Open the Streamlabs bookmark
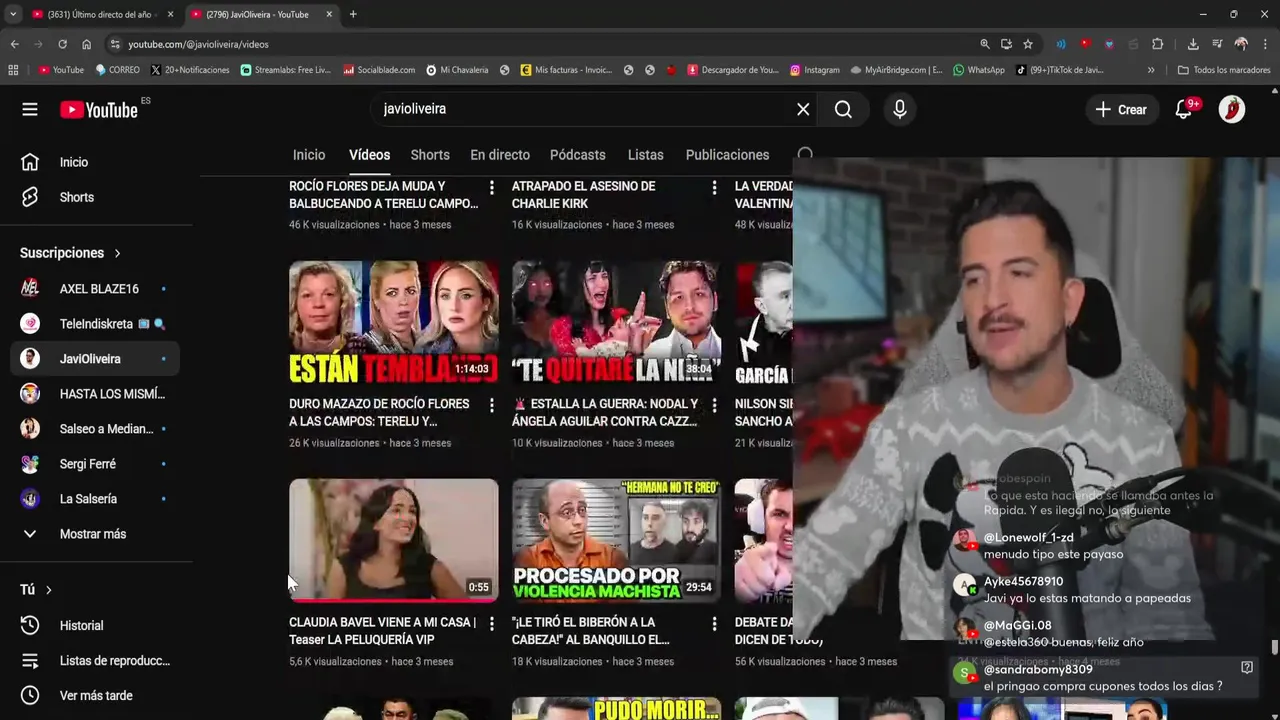1280x720 pixels. click(285, 70)
